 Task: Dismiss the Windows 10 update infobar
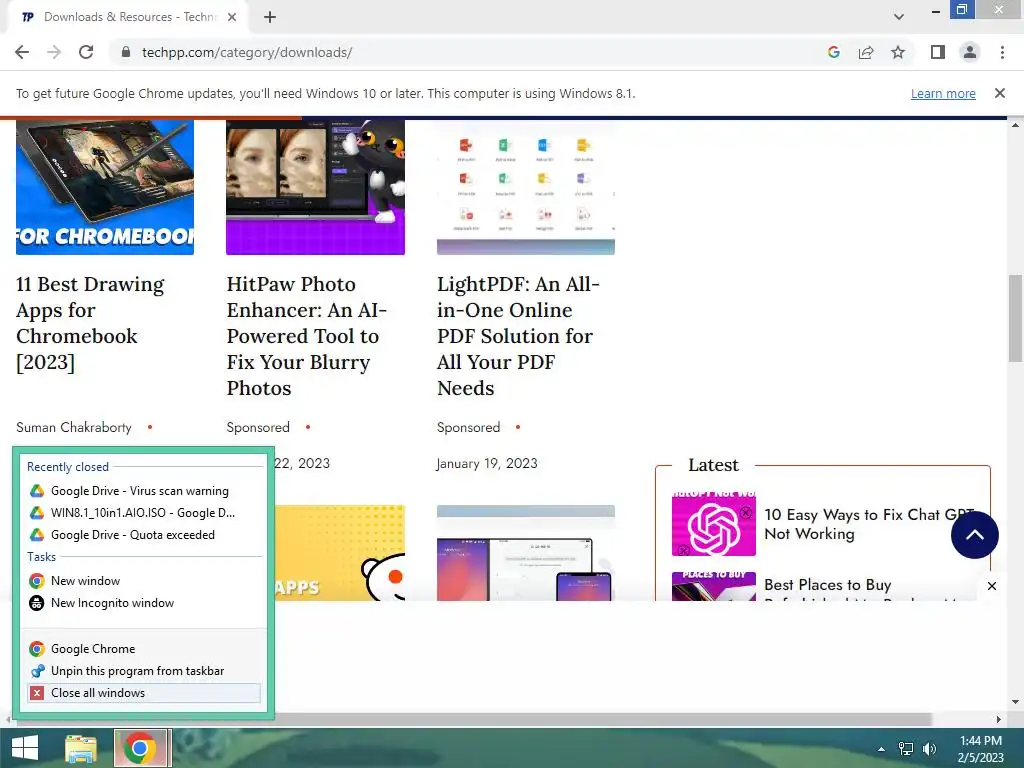click(x=999, y=93)
